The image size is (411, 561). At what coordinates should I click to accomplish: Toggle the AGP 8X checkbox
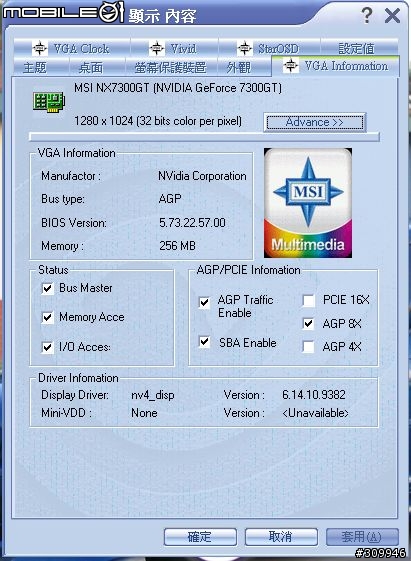coord(308,324)
